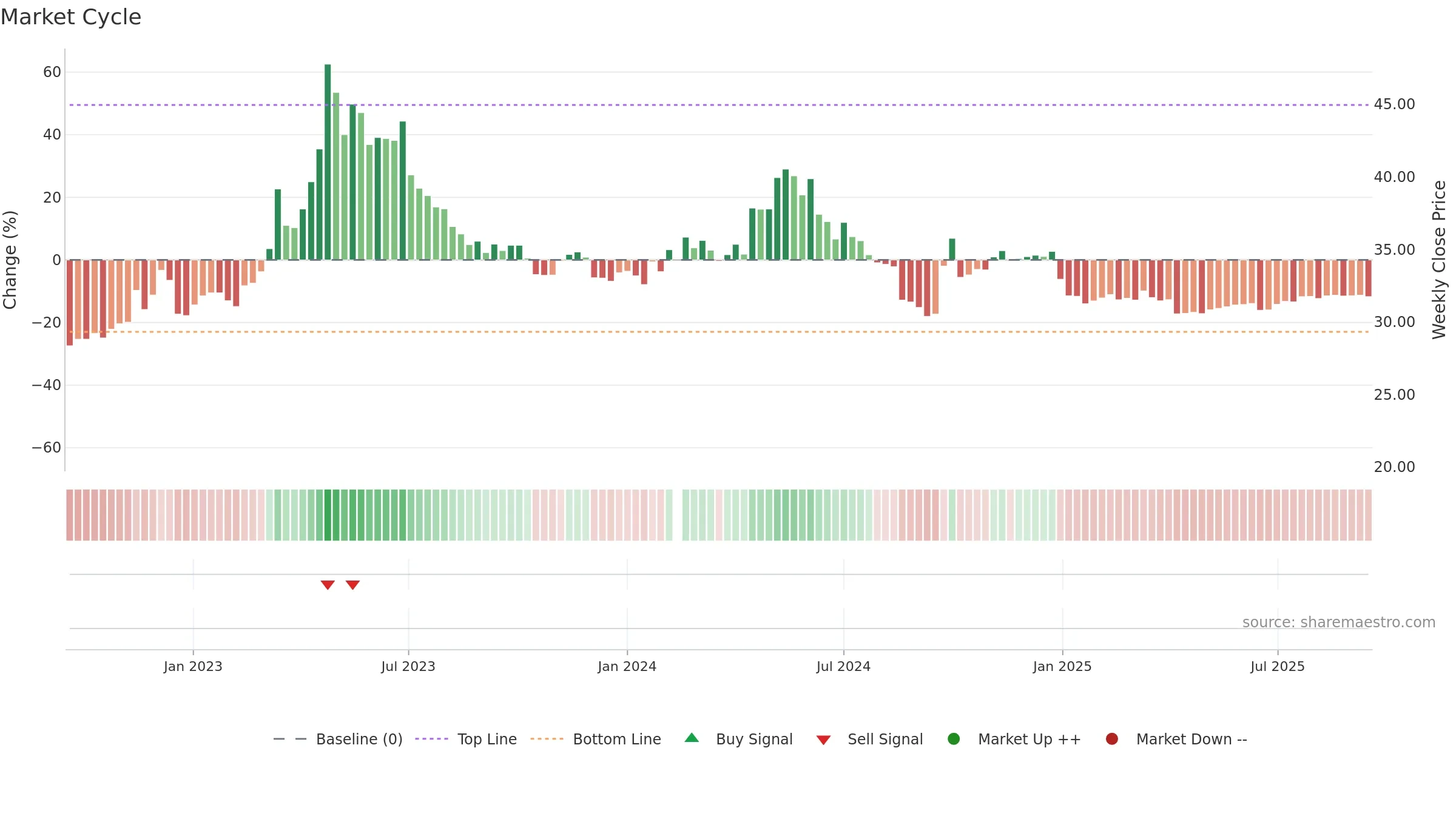Viewport: 1456px width, 819px height.
Task: Toggle the Market Down -- legend label
Action: pyautogui.click(x=1191, y=739)
